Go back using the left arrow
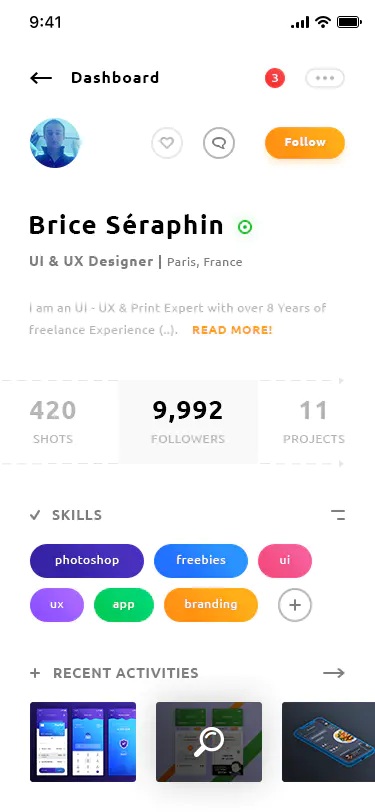 [41, 78]
